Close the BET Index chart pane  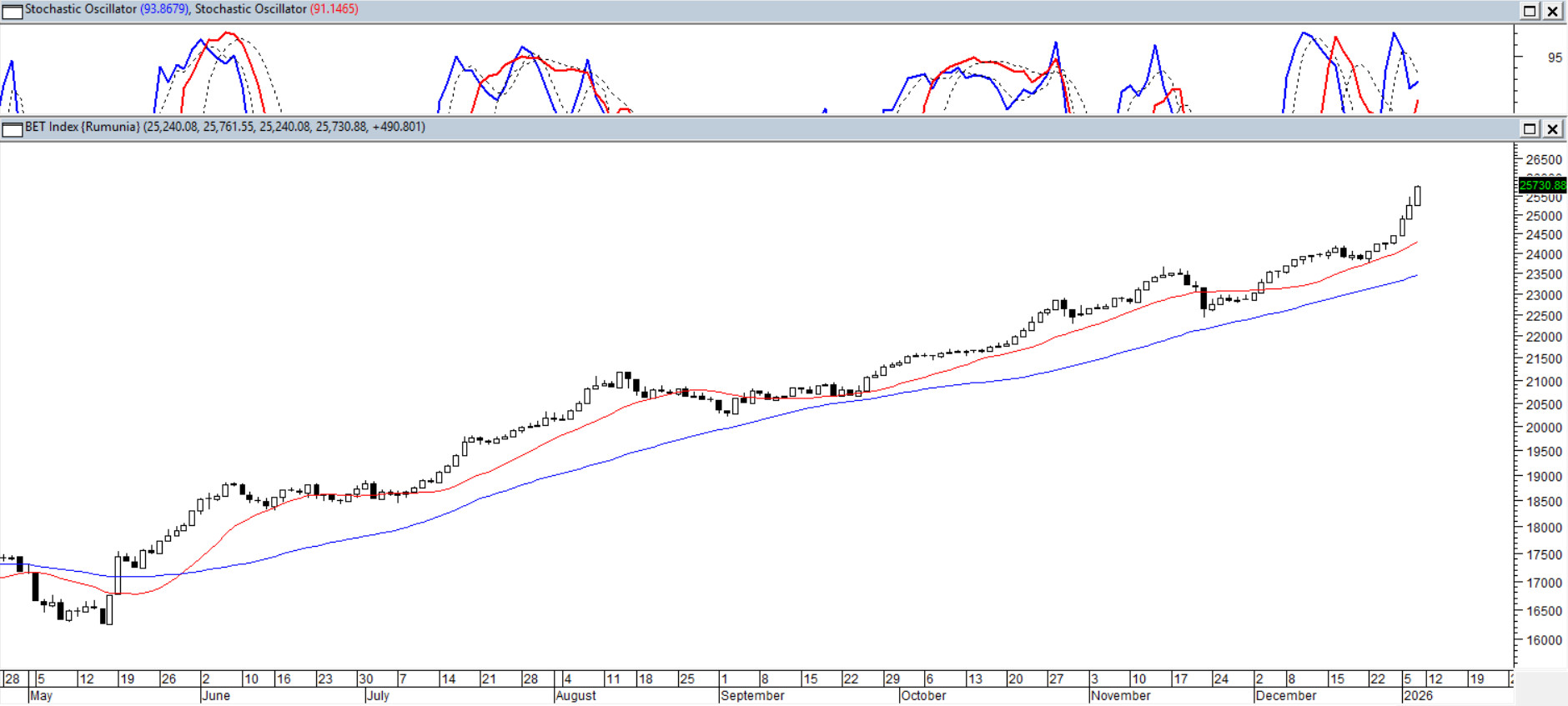coord(1553,128)
